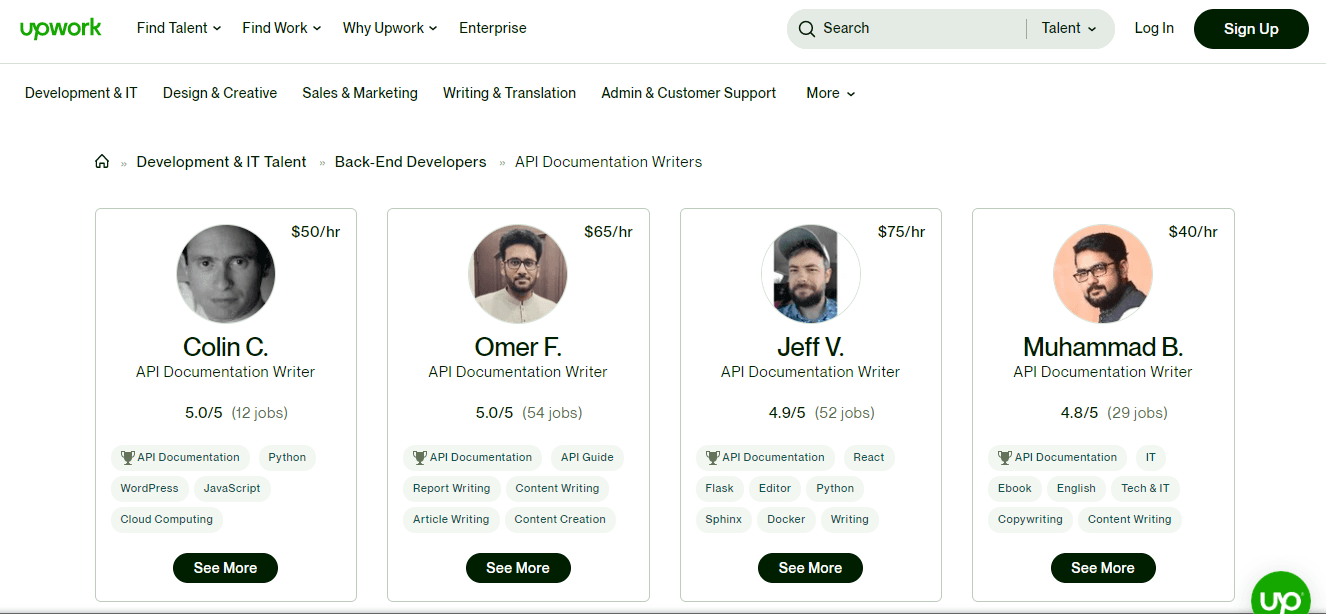Click the Upwork logo

tap(61, 28)
